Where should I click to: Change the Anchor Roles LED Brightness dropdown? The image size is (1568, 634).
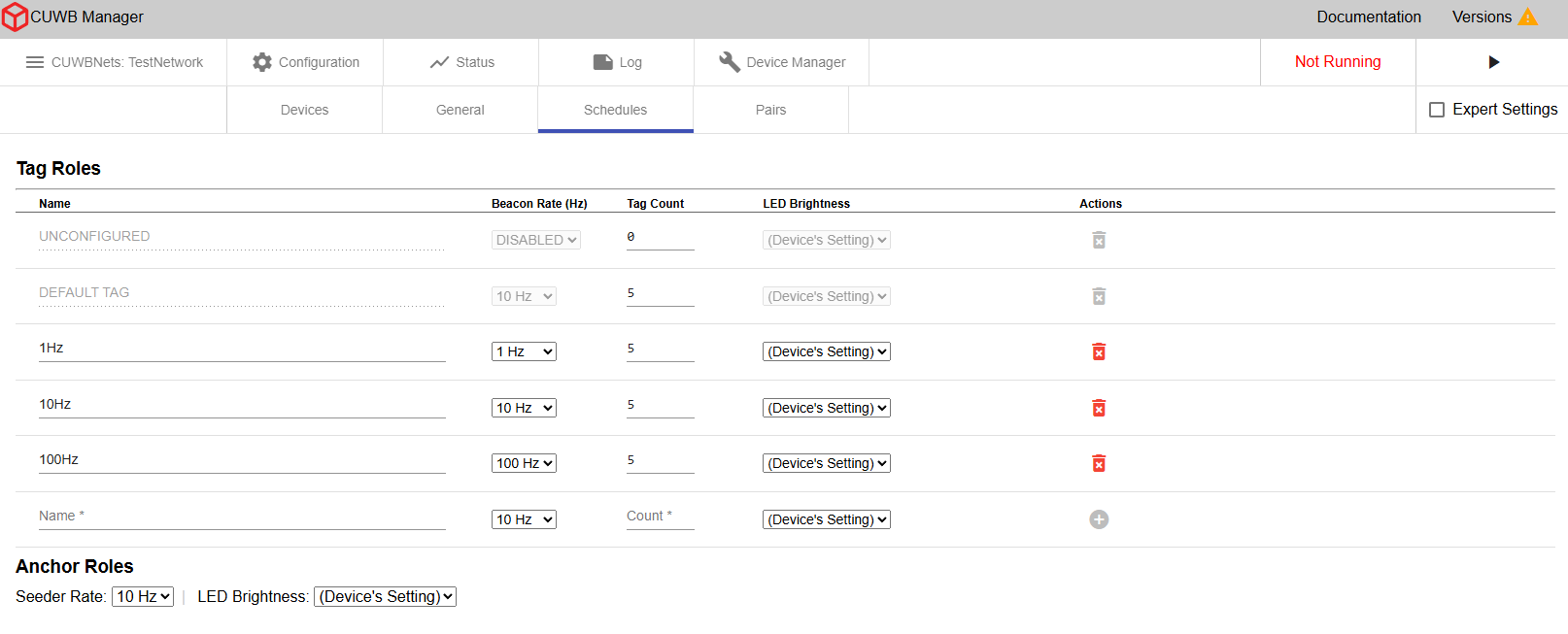[x=386, y=597]
